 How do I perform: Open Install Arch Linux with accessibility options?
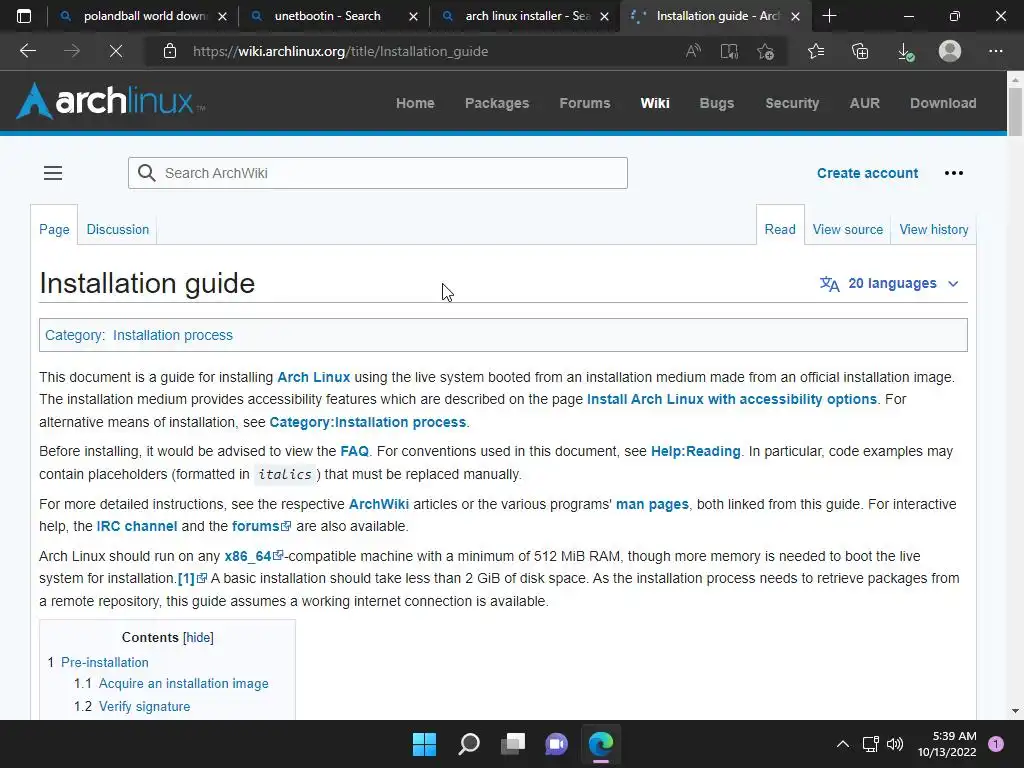coord(731,399)
